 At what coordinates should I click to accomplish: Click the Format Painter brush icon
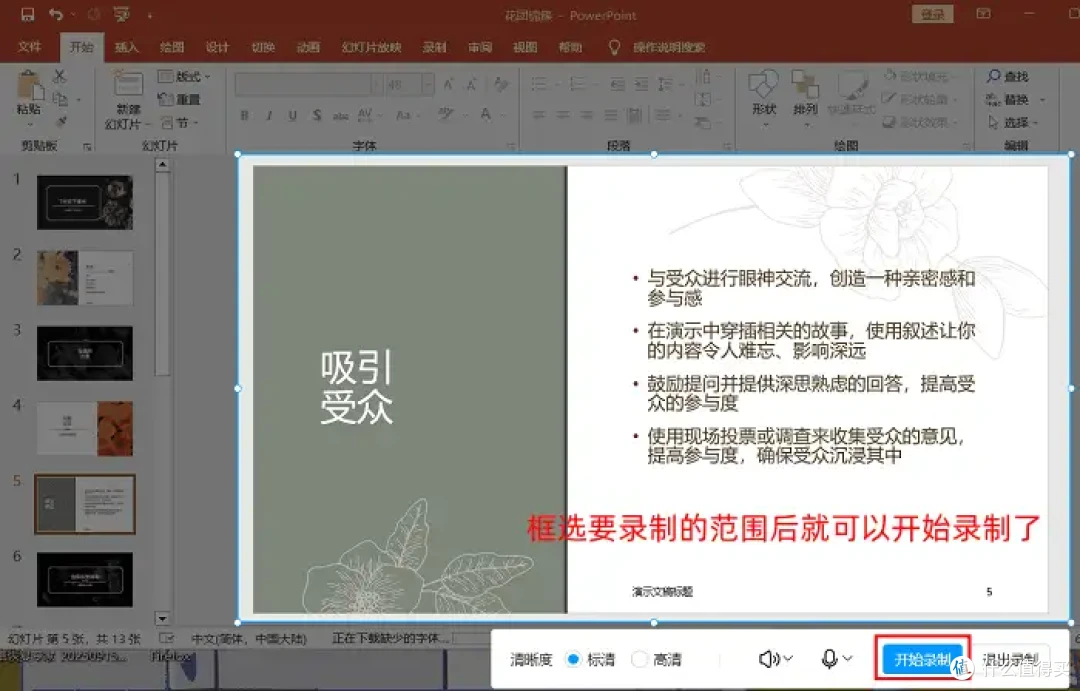pyautogui.click(x=61, y=122)
